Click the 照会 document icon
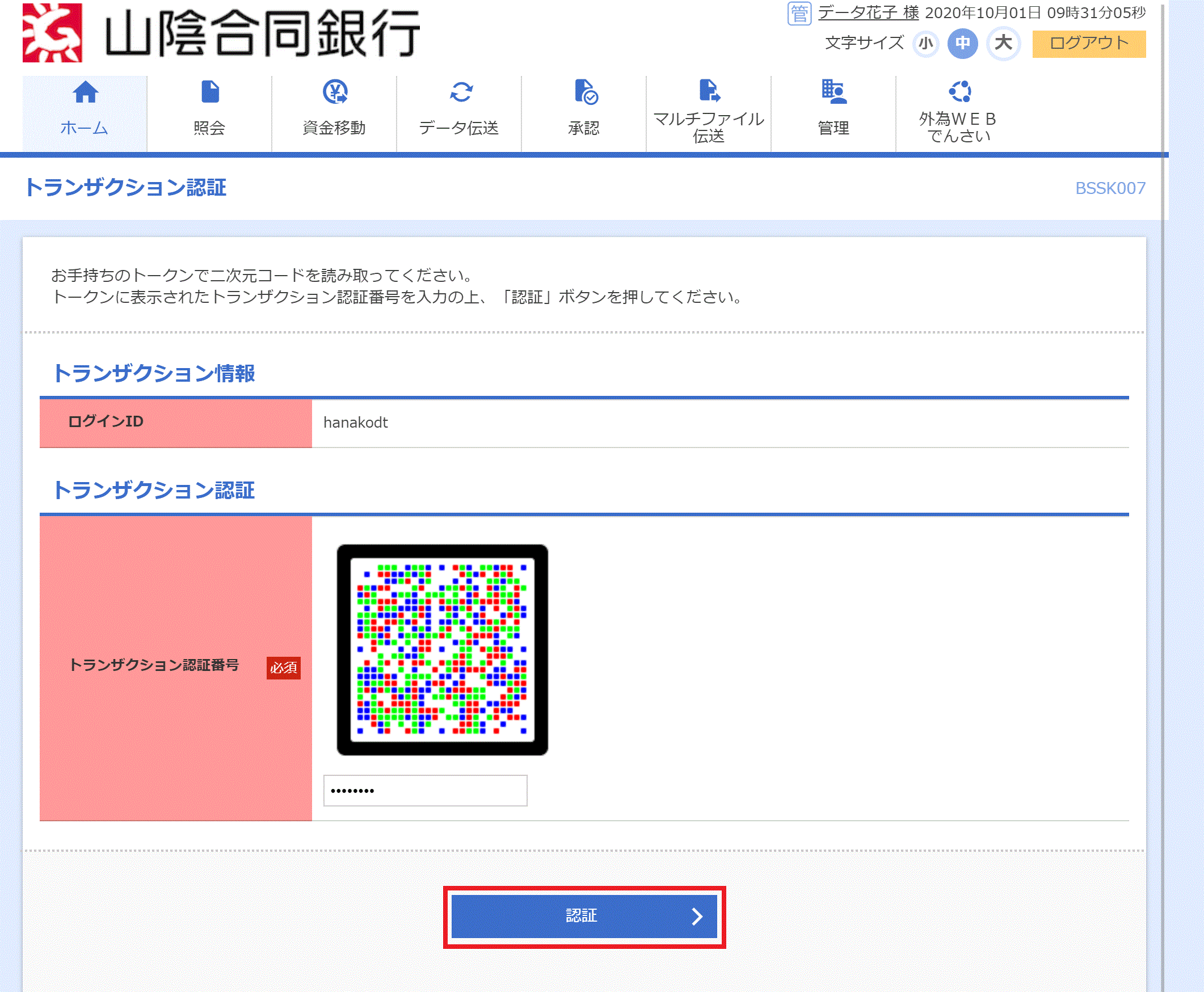 tap(210, 92)
